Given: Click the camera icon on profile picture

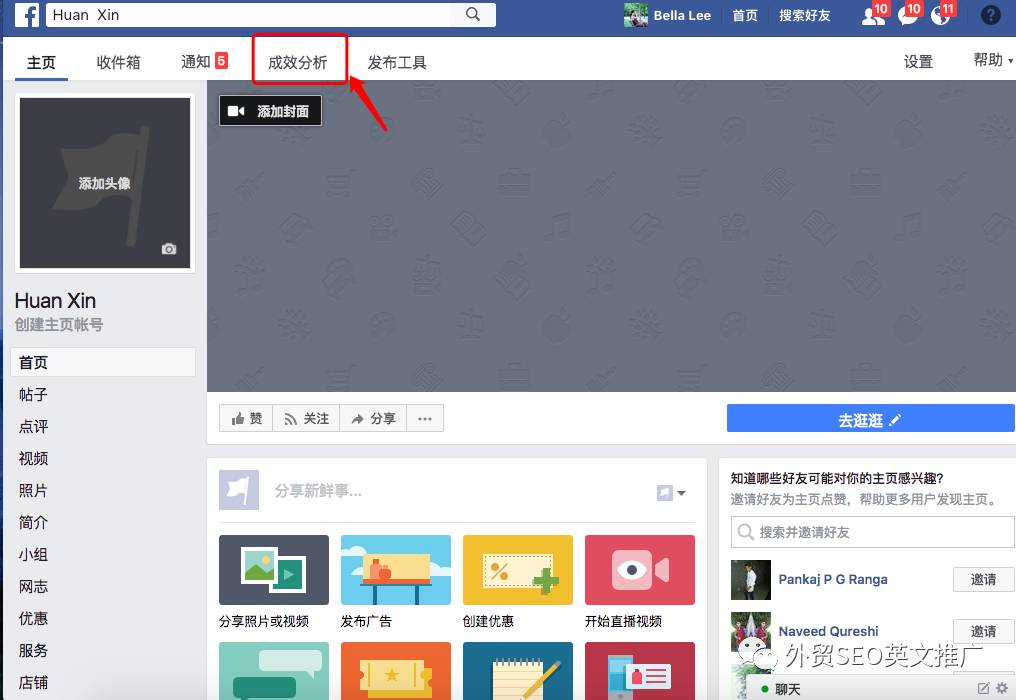Looking at the screenshot, I should click(169, 249).
